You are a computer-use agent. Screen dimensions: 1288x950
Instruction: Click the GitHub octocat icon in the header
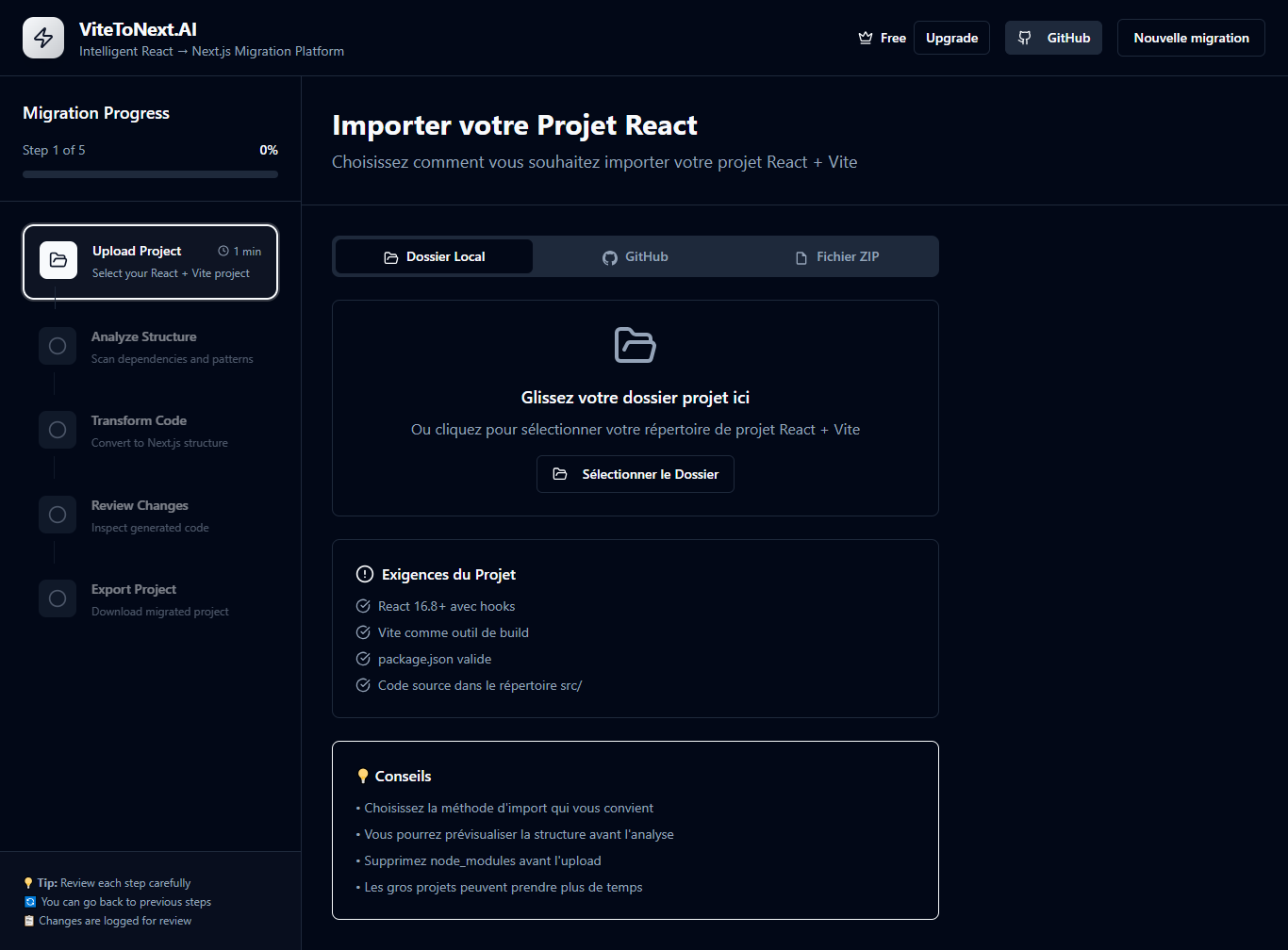pyautogui.click(x=1025, y=38)
